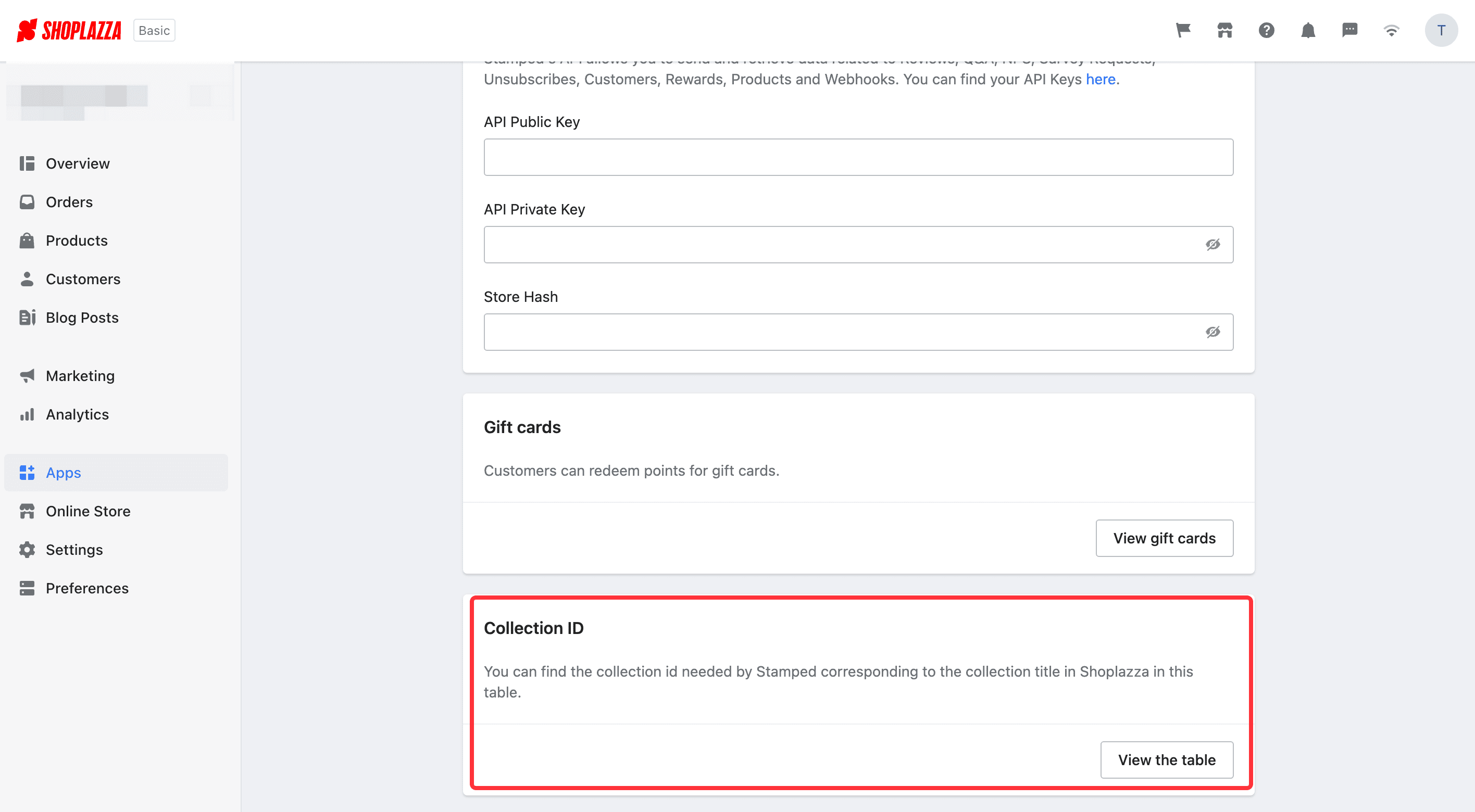The height and width of the screenshot is (812, 1475).
Task: Go to Overview in sidebar
Action: pyautogui.click(x=116, y=163)
